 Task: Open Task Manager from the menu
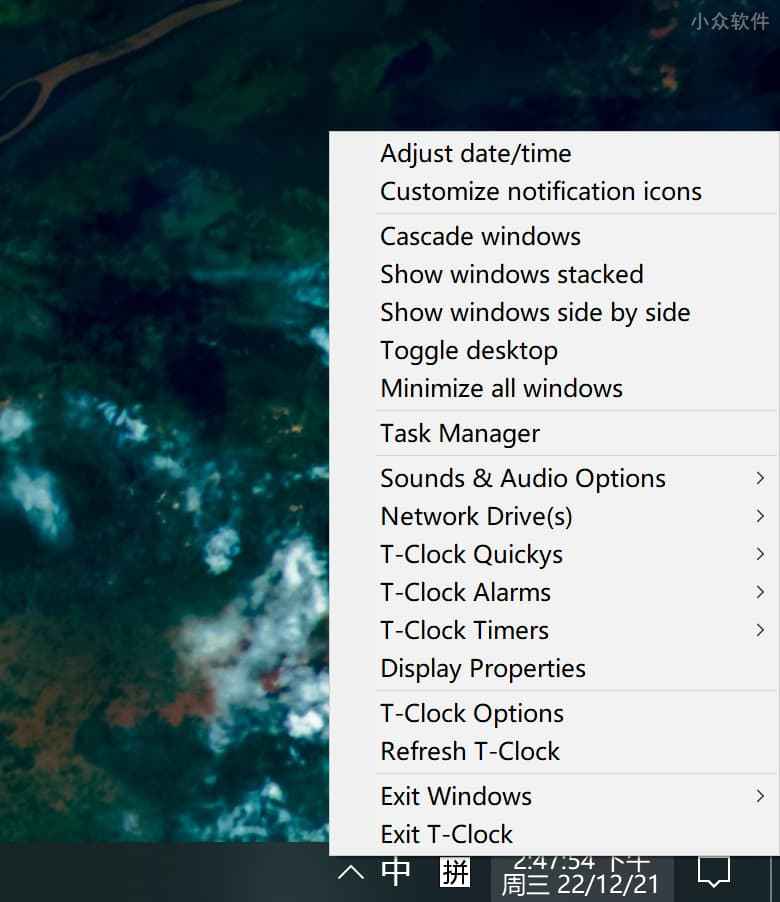[x=460, y=434]
